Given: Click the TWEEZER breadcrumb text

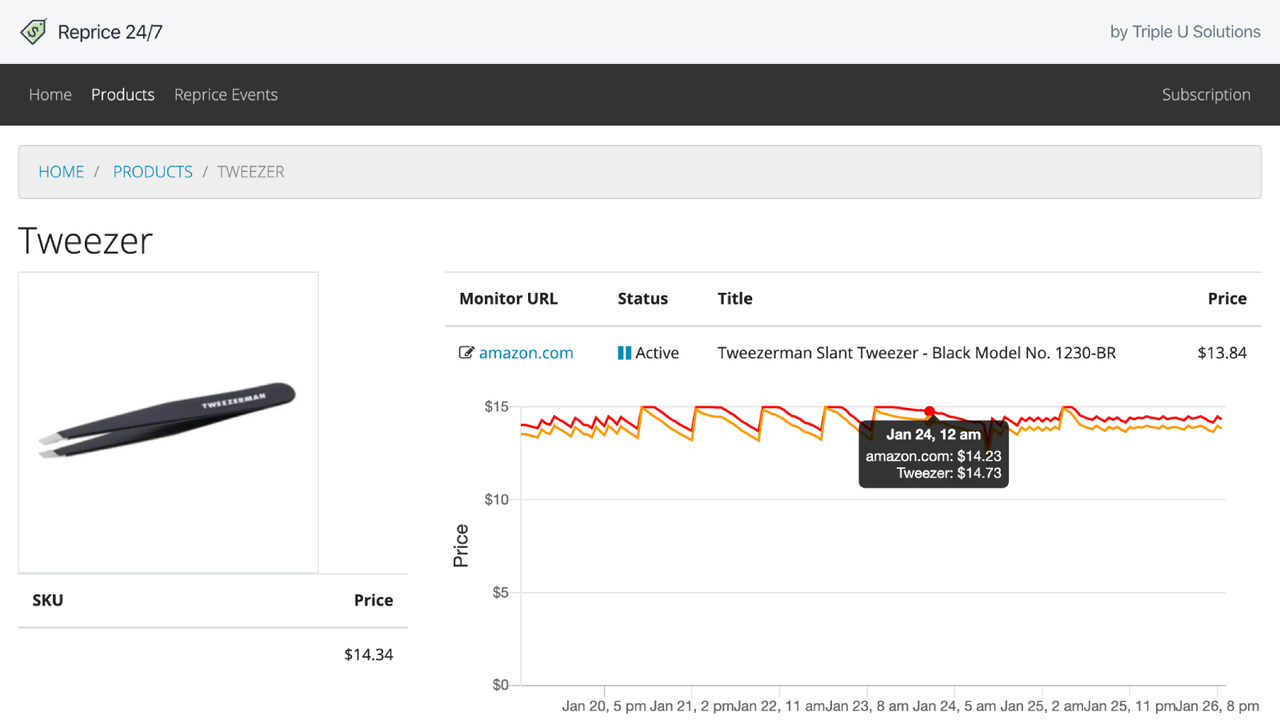Looking at the screenshot, I should [251, 171].
